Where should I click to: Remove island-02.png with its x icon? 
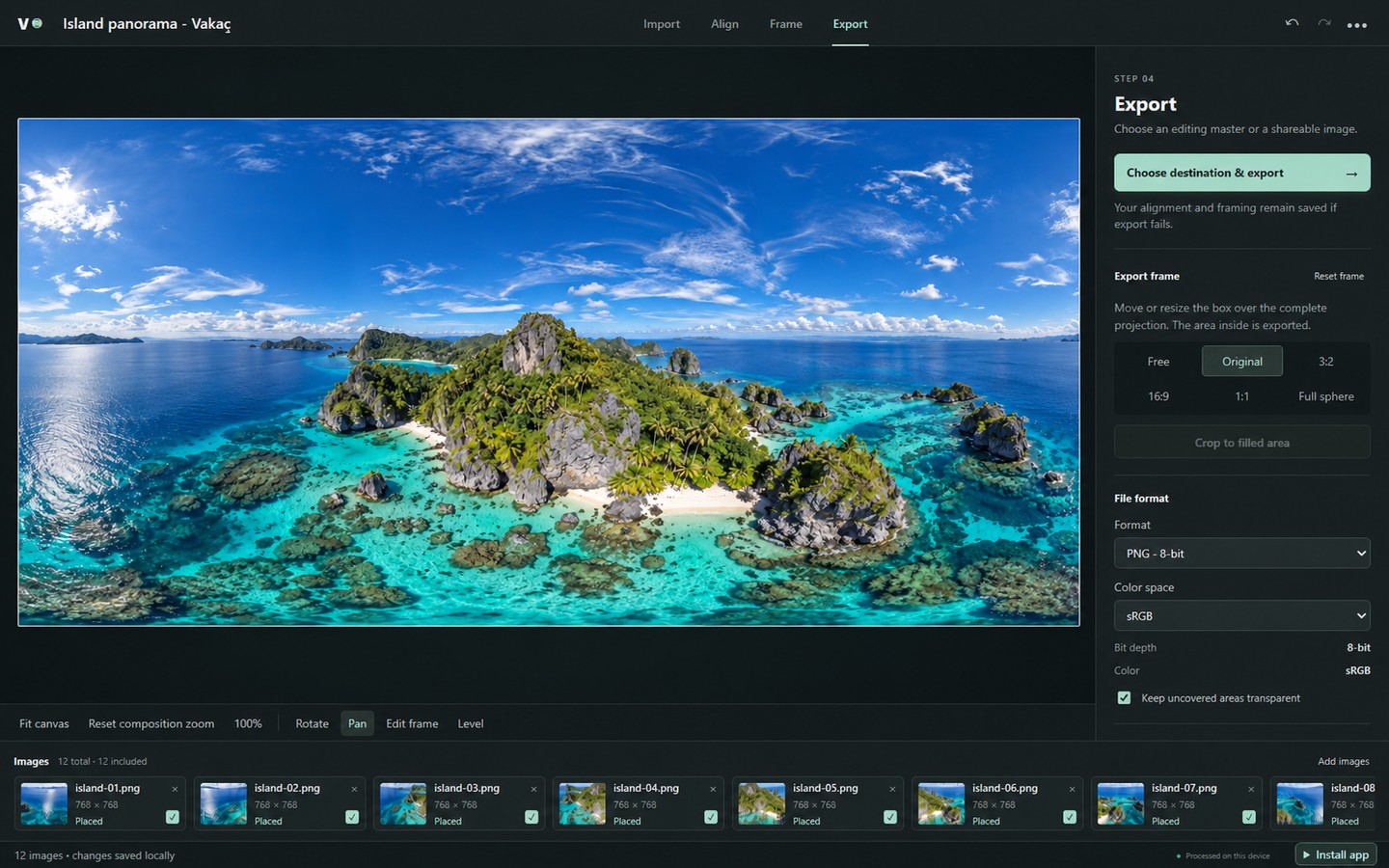[x=354, y=789]
